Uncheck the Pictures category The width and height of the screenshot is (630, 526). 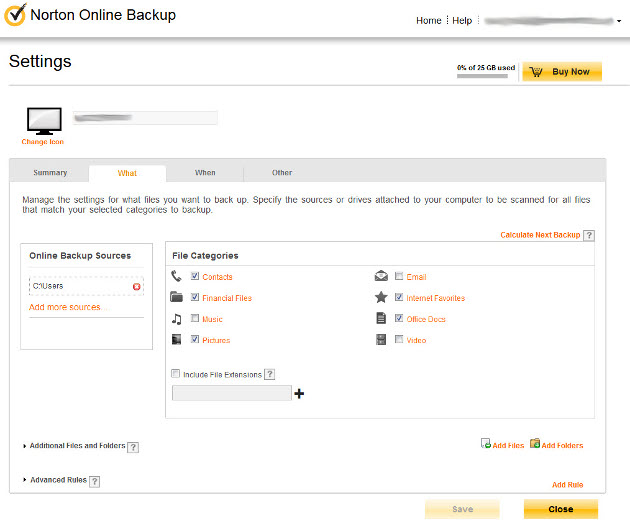pyautogui.click(x=195, y=339)
